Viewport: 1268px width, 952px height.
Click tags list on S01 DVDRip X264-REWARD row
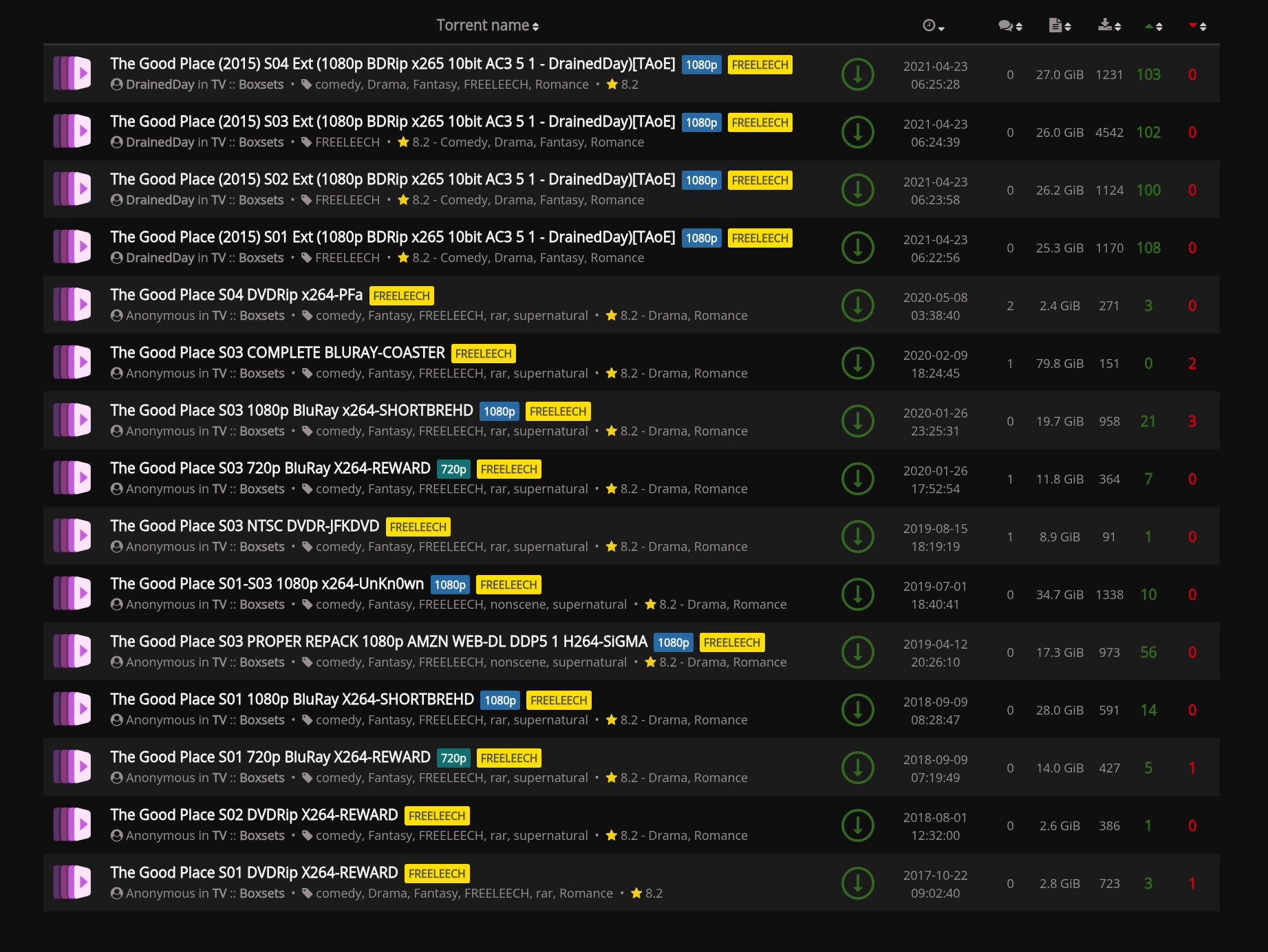point(464,894)
